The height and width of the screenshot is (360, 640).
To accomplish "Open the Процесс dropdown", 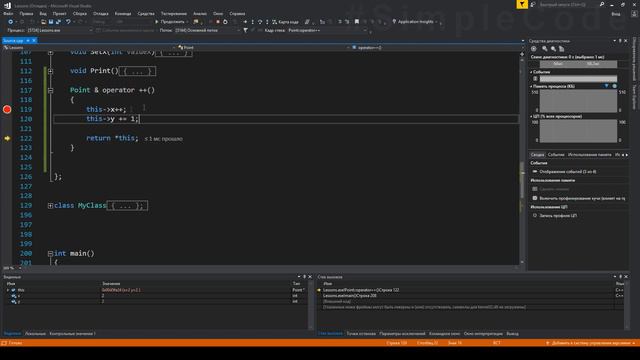I will pos(59,30).
